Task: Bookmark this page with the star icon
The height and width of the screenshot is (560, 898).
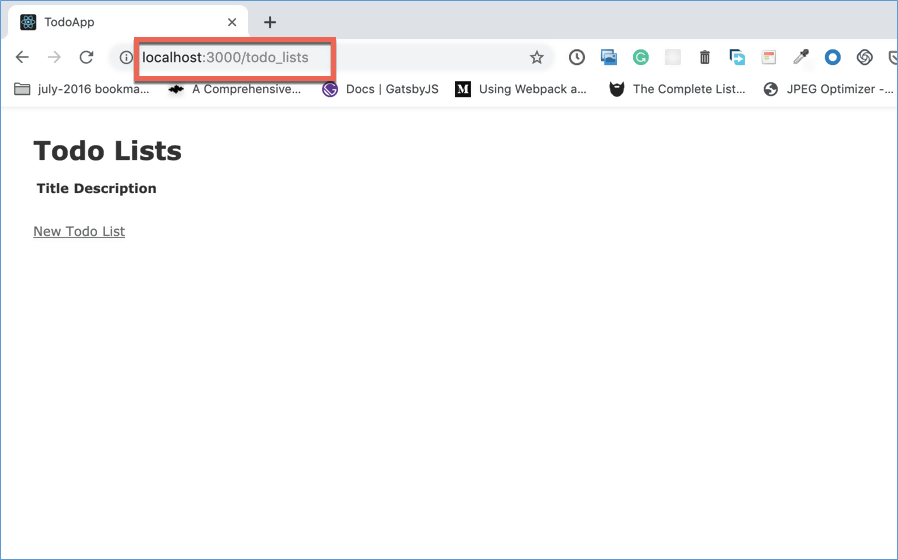Action: [x=537, y=57]
